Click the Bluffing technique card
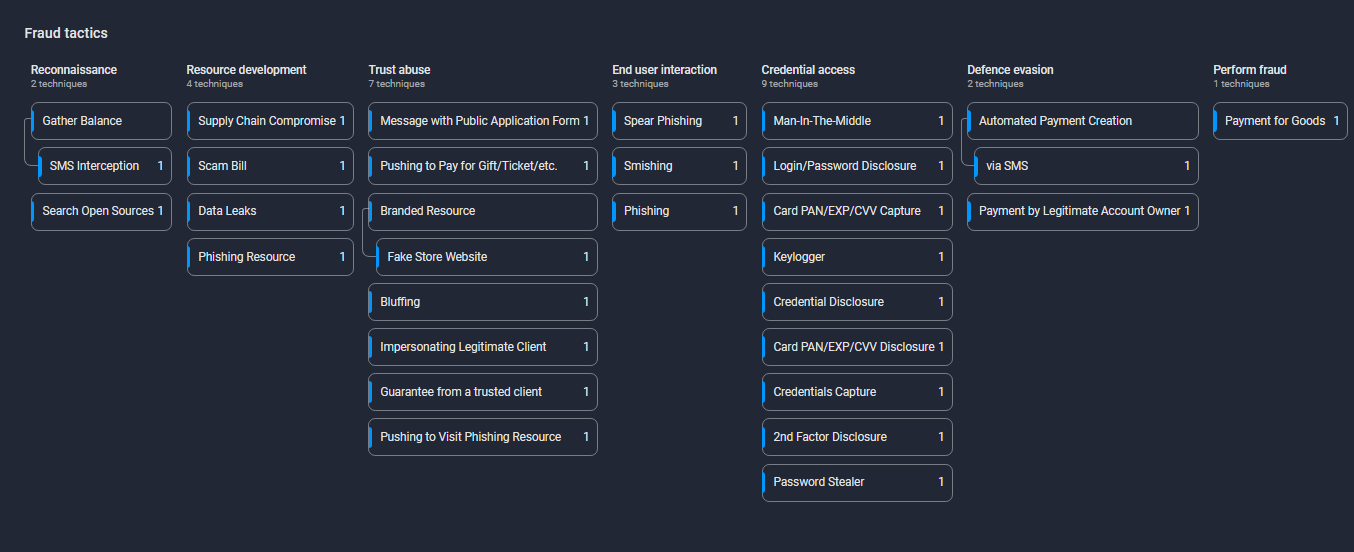Viewport: 1354px width, 552px height. tap(482, 302)
